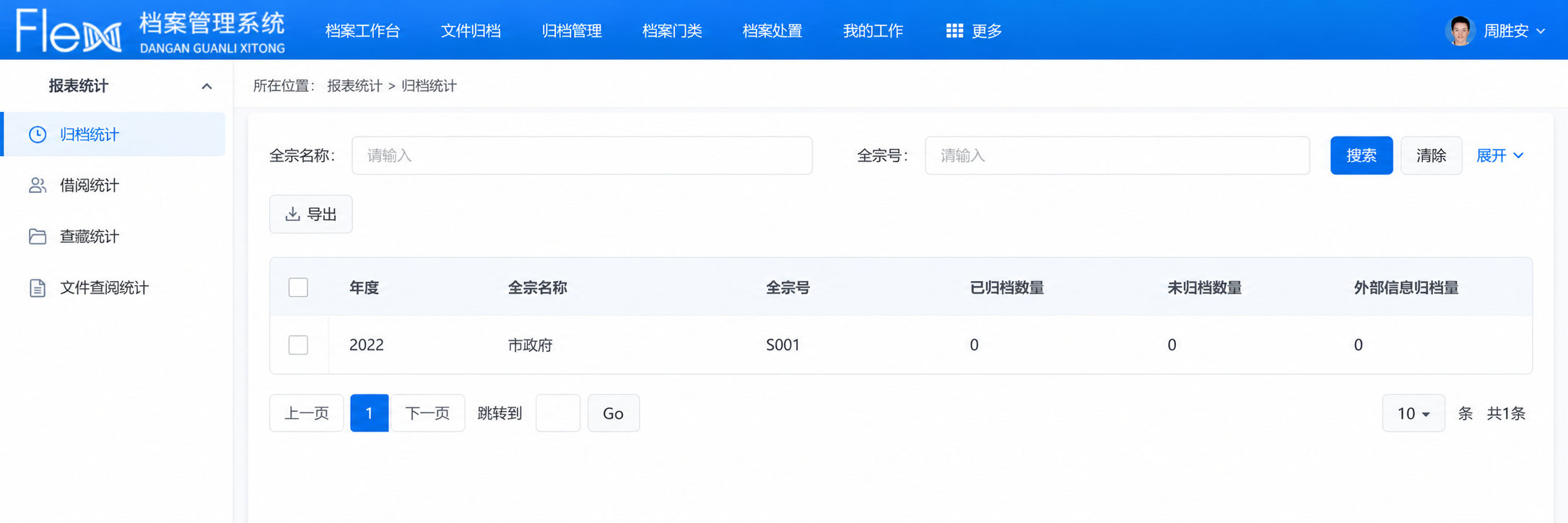Open the 周胜安 user dropdown menu
1568x523 pixels.
point(1514,31)
